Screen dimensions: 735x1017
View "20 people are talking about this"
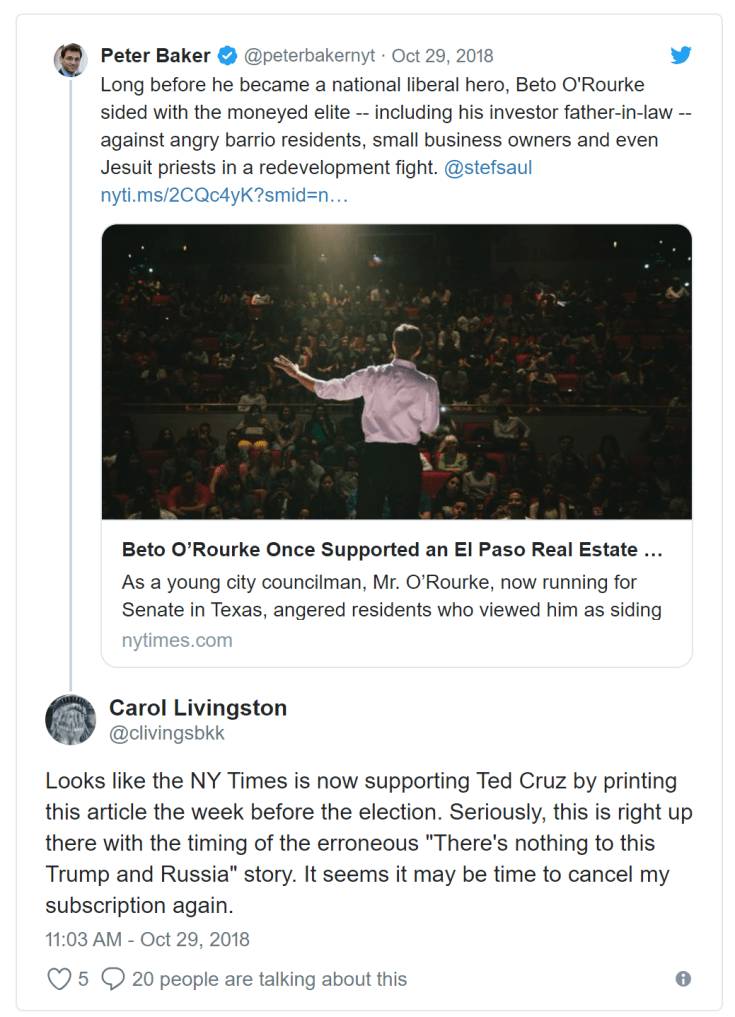269,978
